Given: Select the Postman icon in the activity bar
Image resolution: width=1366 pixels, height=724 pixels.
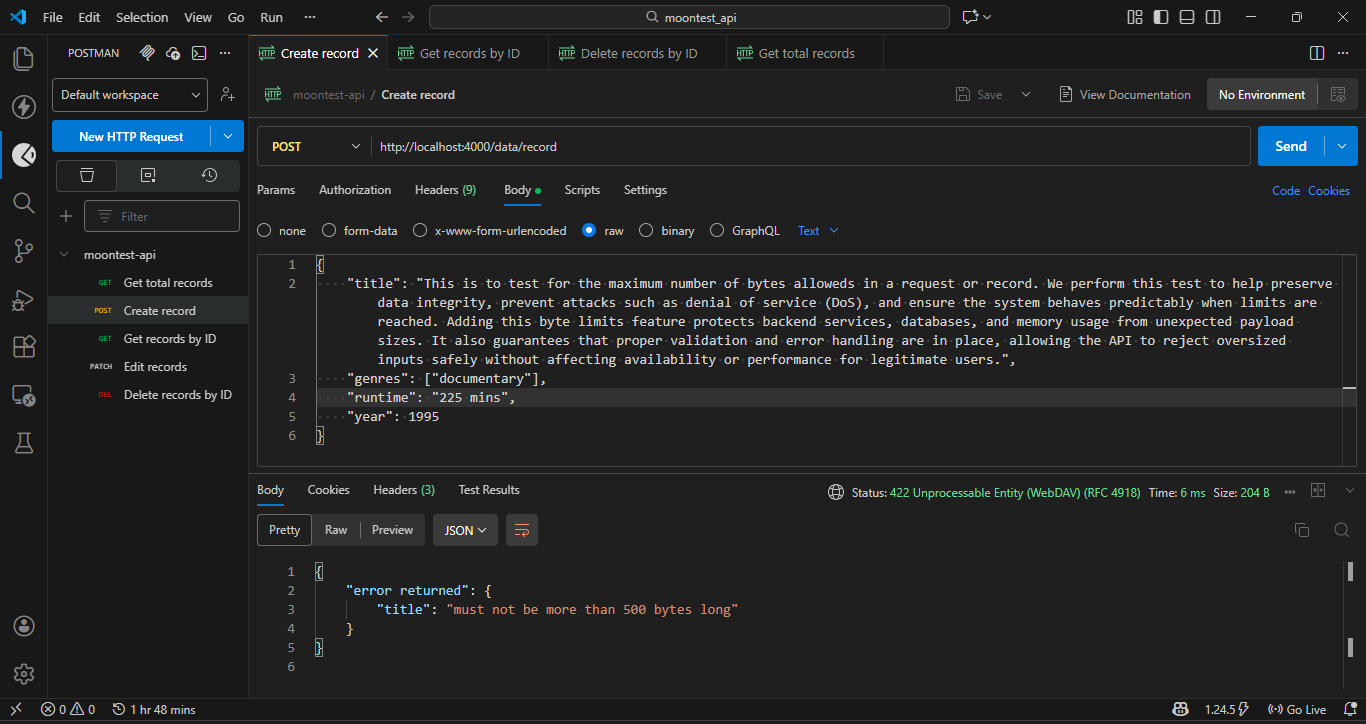Looking at the screenshot, I should click(x=23, y=155).
